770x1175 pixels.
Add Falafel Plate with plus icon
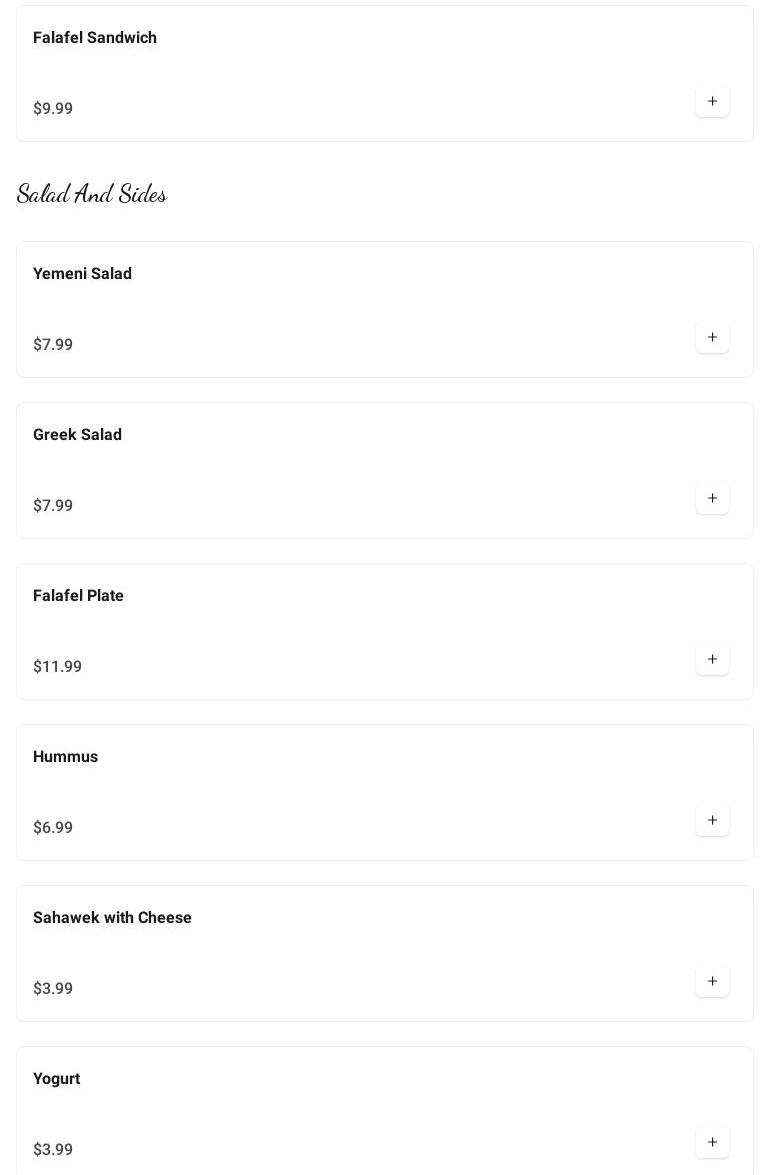point(712,659)
